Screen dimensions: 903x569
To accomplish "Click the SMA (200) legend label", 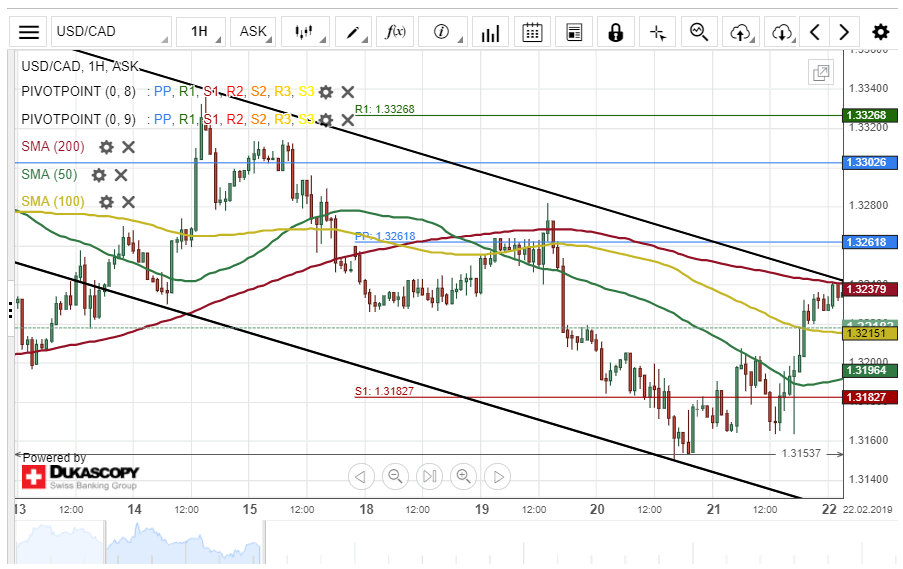I will (53, 147).
